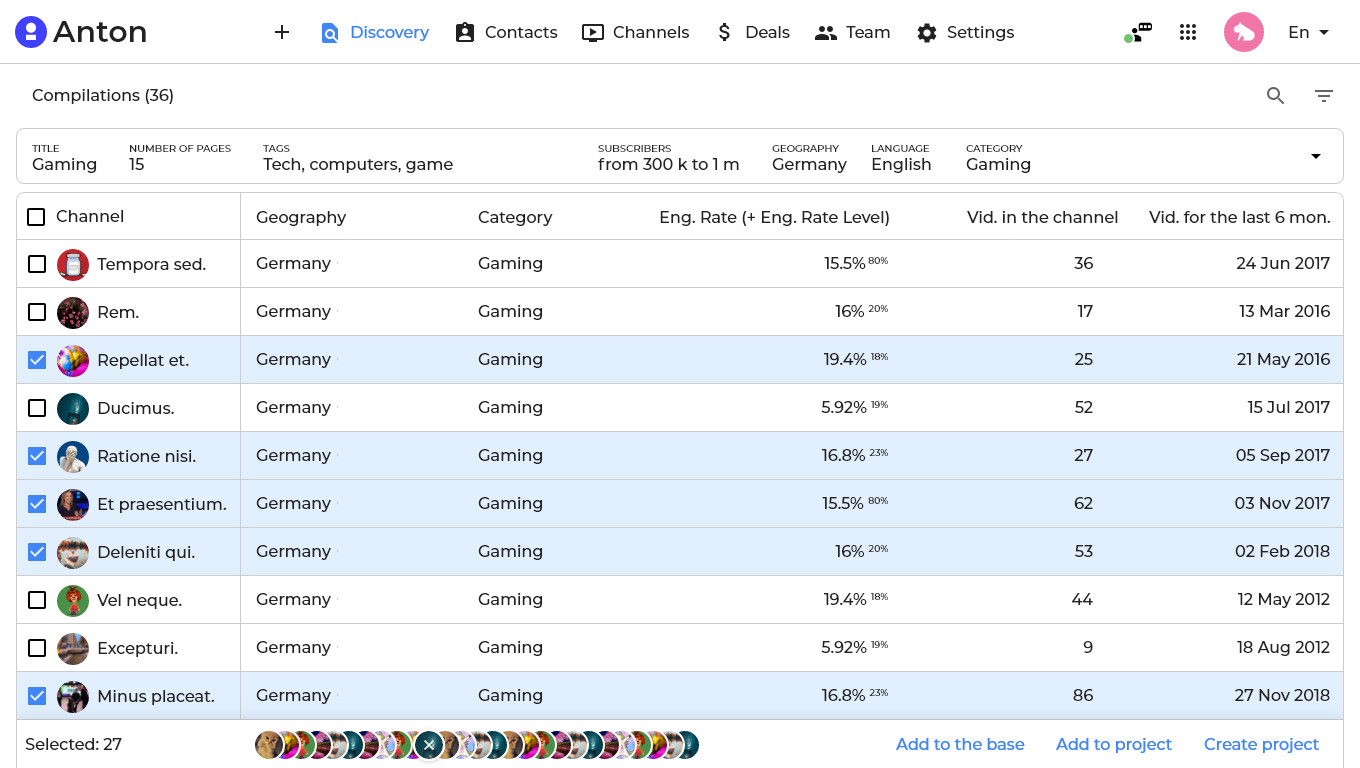
Task: Check the Tempora sed. row checkbox
Action: [x=37, y=264]
